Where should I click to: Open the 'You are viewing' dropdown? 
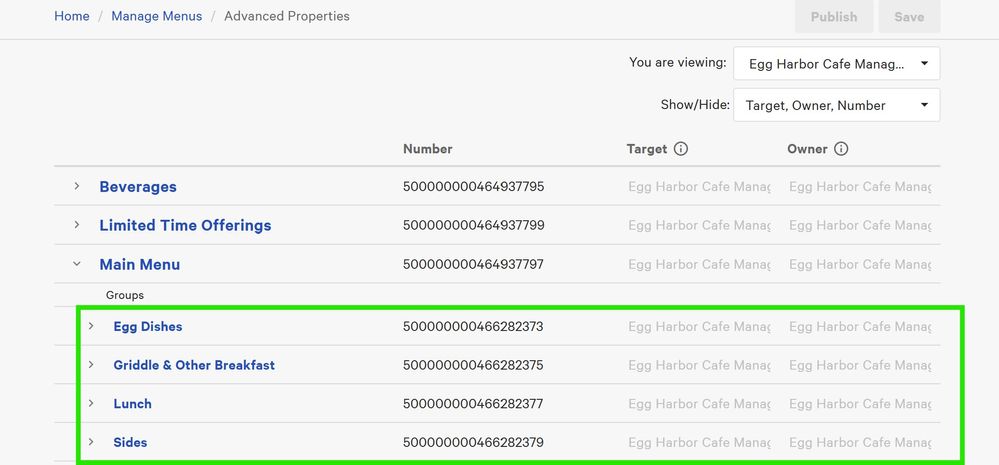[836, 64]
